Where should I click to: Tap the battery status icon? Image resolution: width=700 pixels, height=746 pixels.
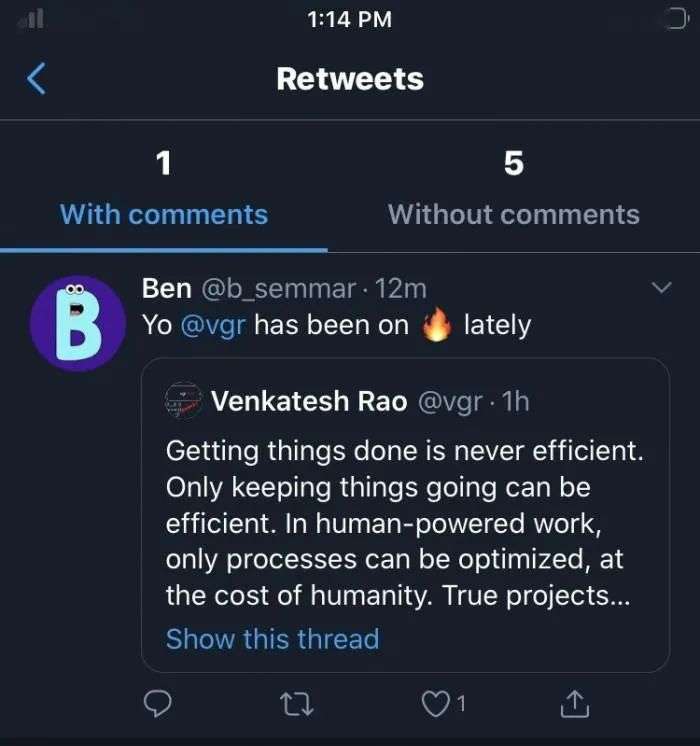pyautogui.click(x=676, y=19)
